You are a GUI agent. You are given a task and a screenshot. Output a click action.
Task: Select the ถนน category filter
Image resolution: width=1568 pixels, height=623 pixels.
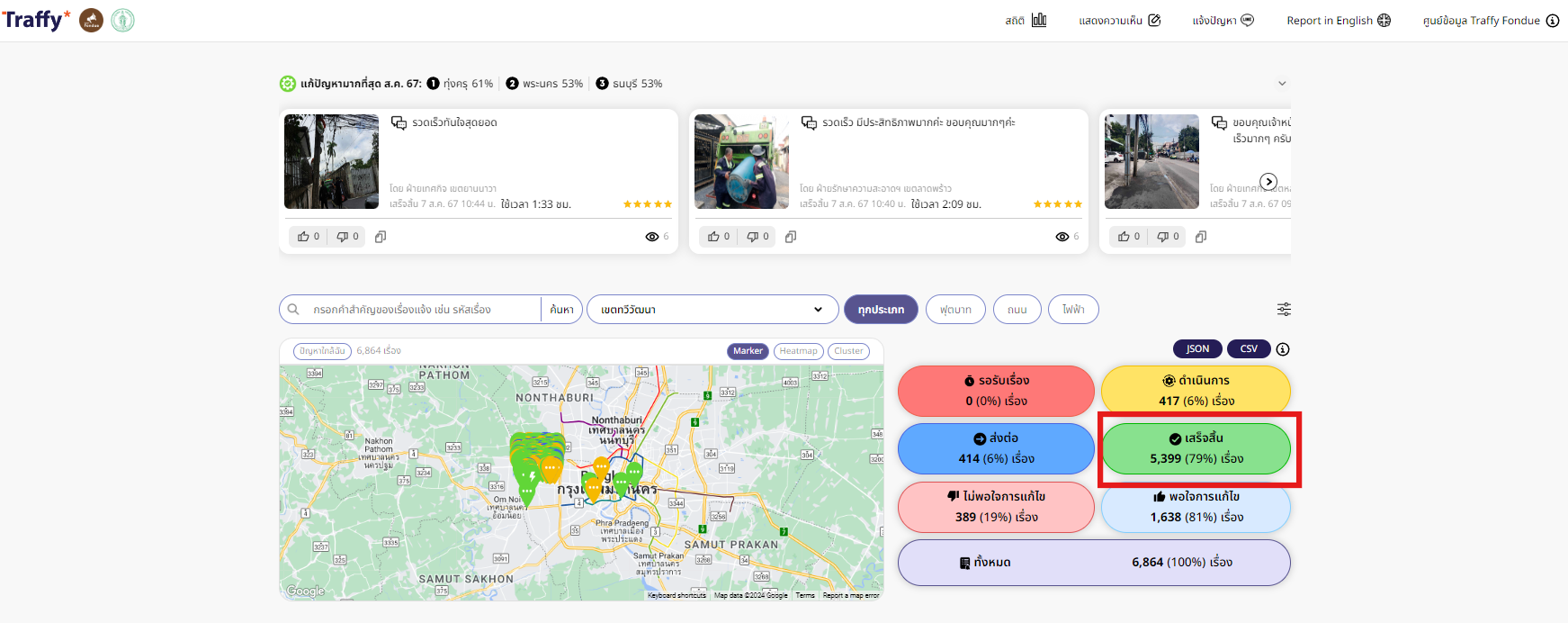[x=1017, y=309]
